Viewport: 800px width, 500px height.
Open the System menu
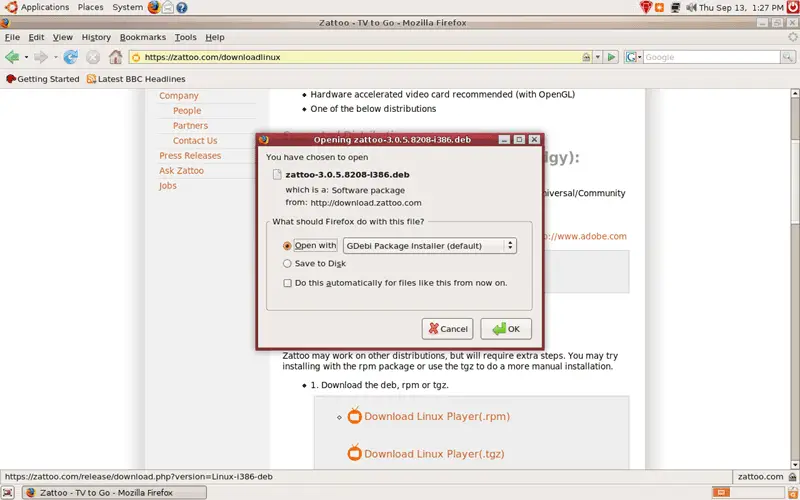pyautogui.click(x=128, y=7)
